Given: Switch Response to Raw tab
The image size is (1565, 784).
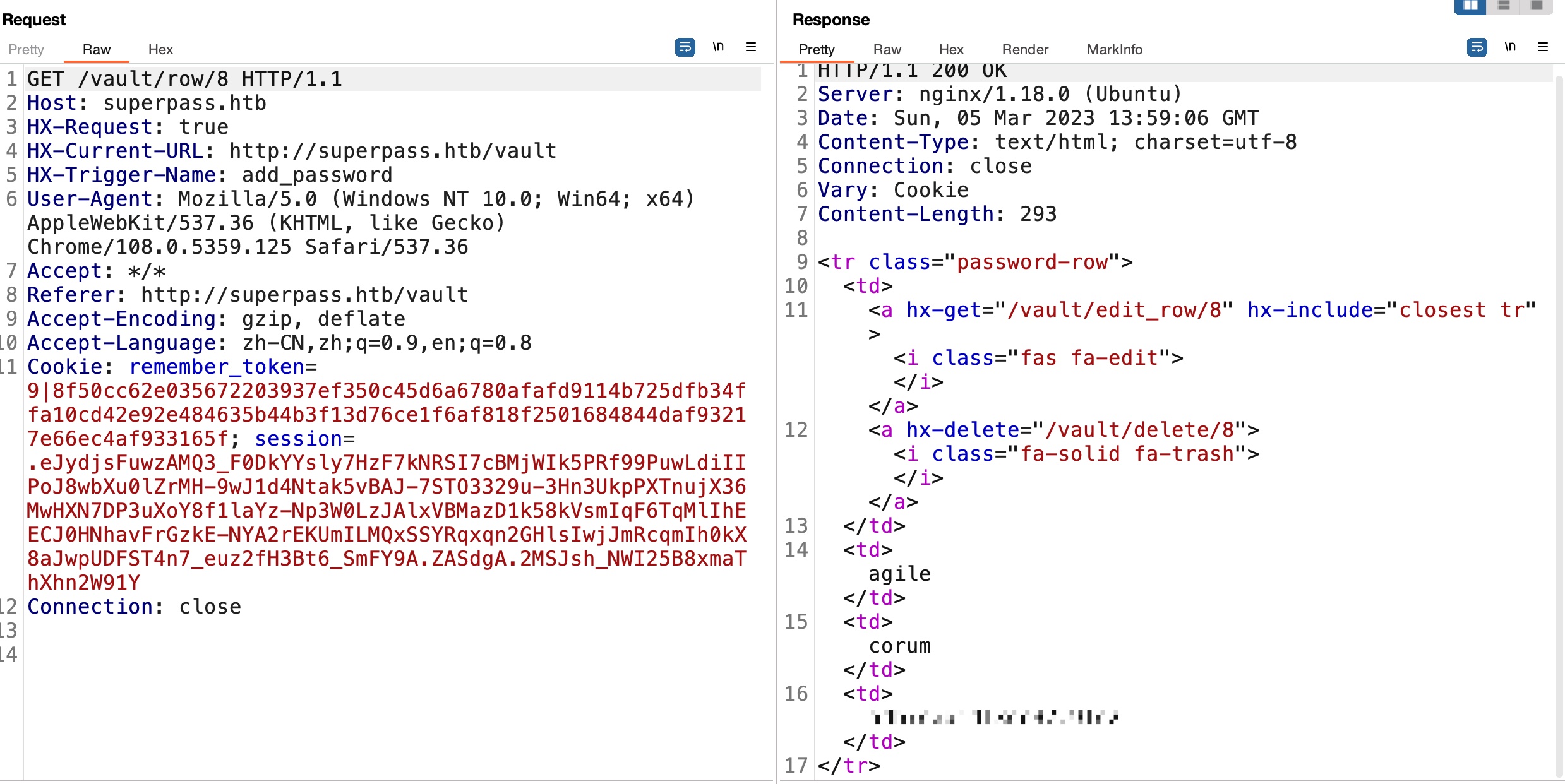Looking at the screenshot, I should 887,49.
